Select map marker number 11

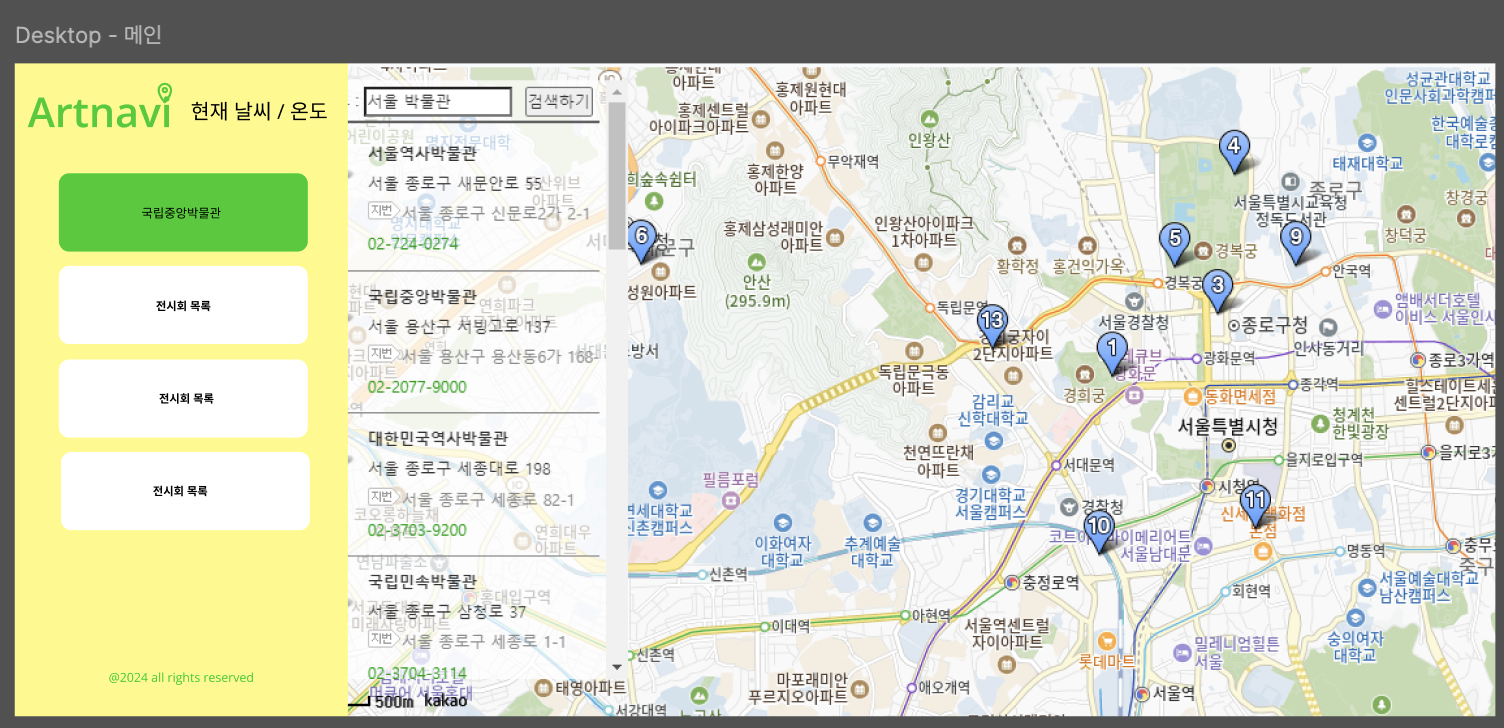click(x=1255, y=505)
